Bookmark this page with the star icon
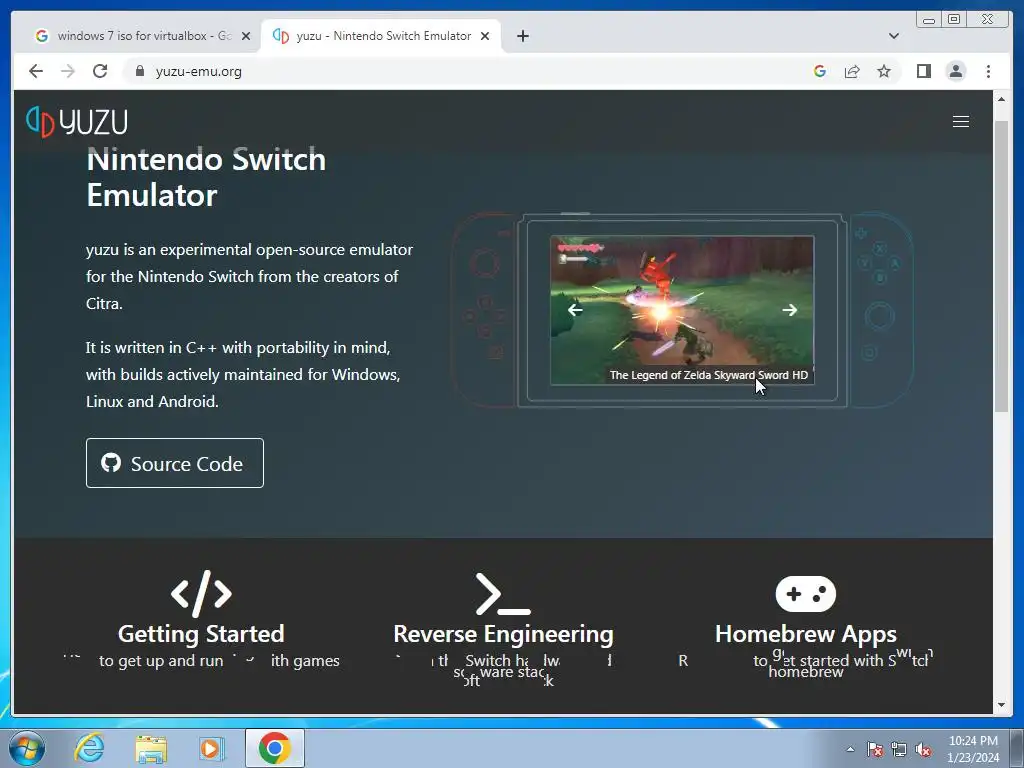This screenshot has width=1024, height=768. click(x=884, y=71)
